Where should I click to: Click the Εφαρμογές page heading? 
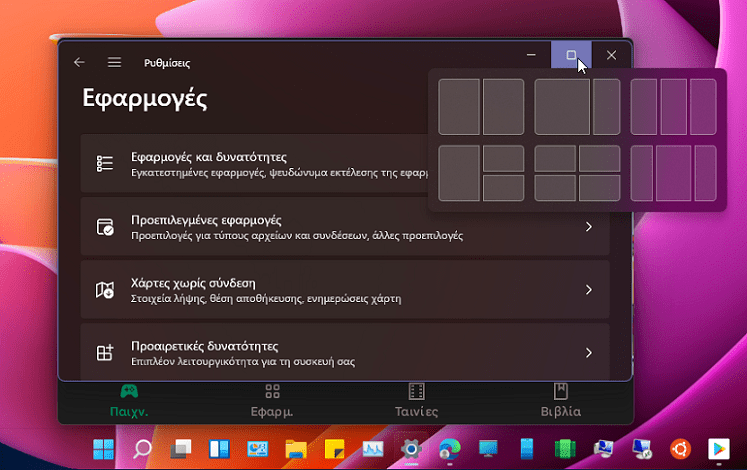click(x=145, y=99)
